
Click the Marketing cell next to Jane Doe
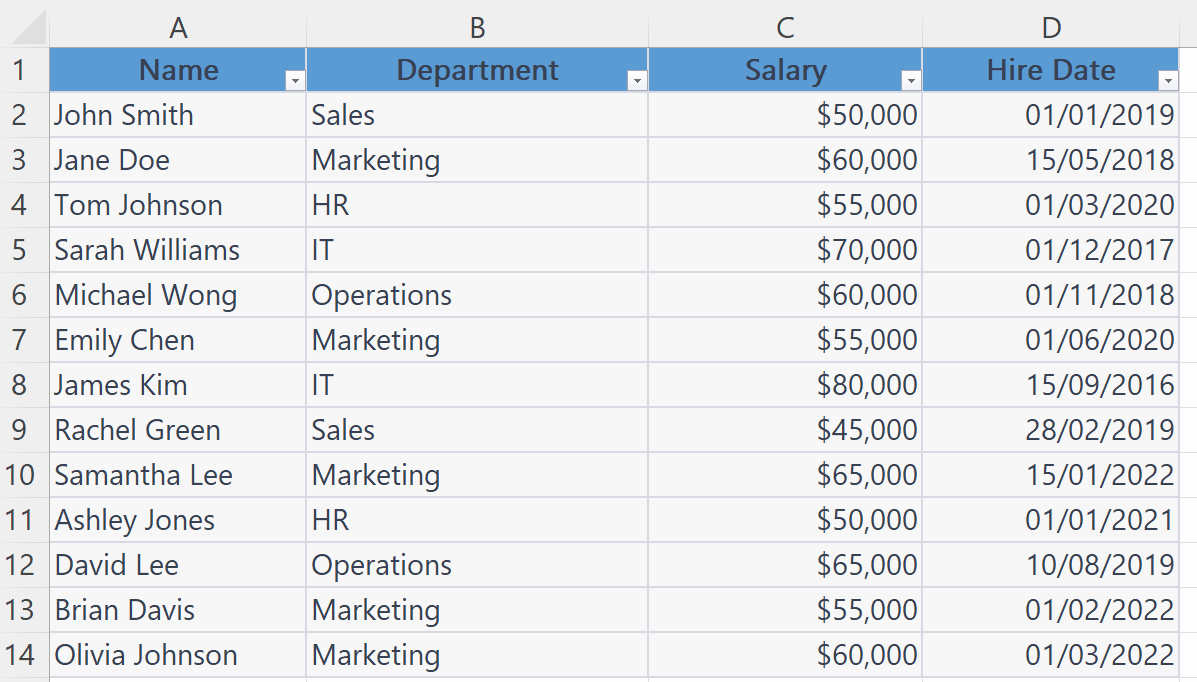click(477, 160)
